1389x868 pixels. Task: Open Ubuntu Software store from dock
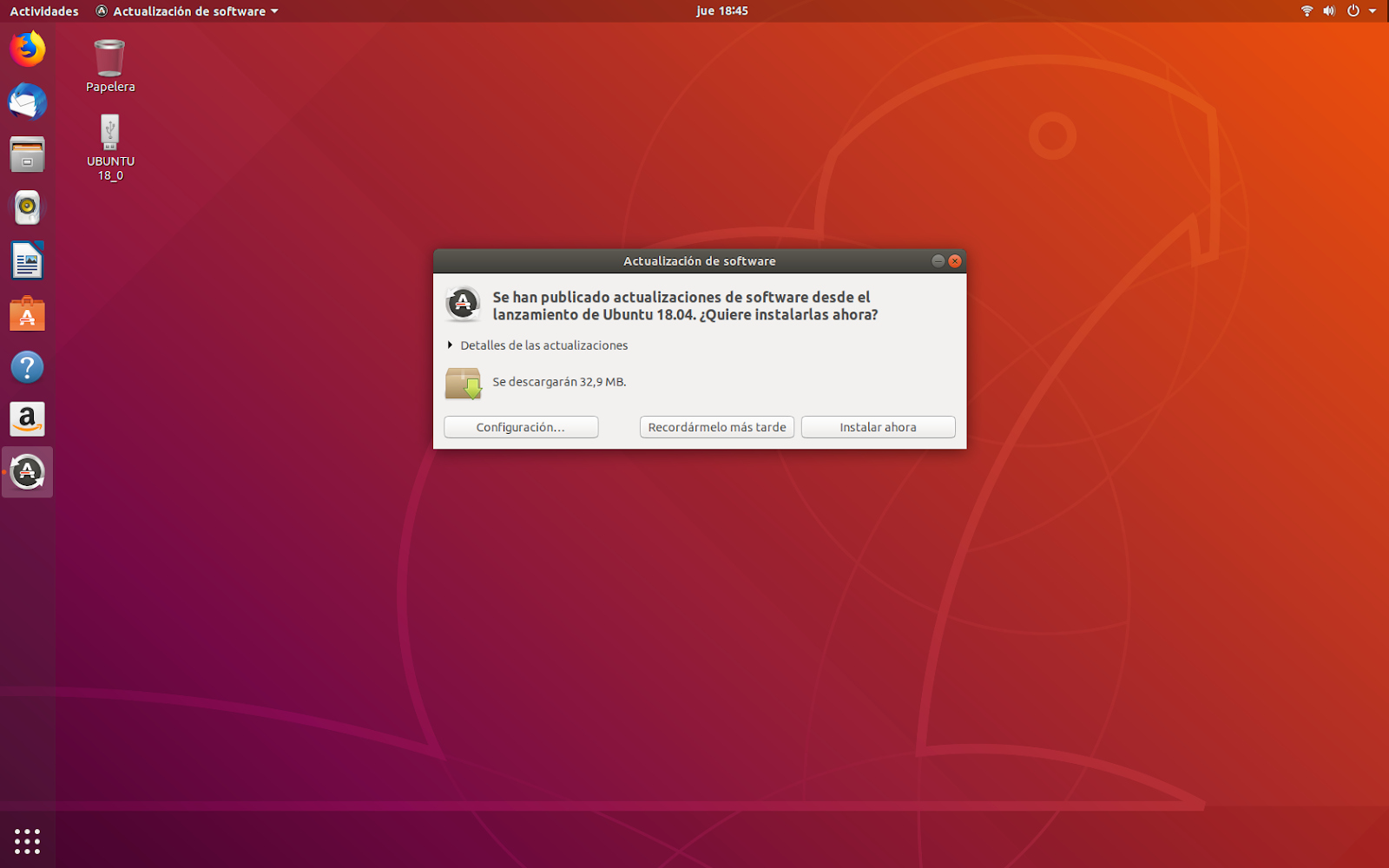coord(28,313)
